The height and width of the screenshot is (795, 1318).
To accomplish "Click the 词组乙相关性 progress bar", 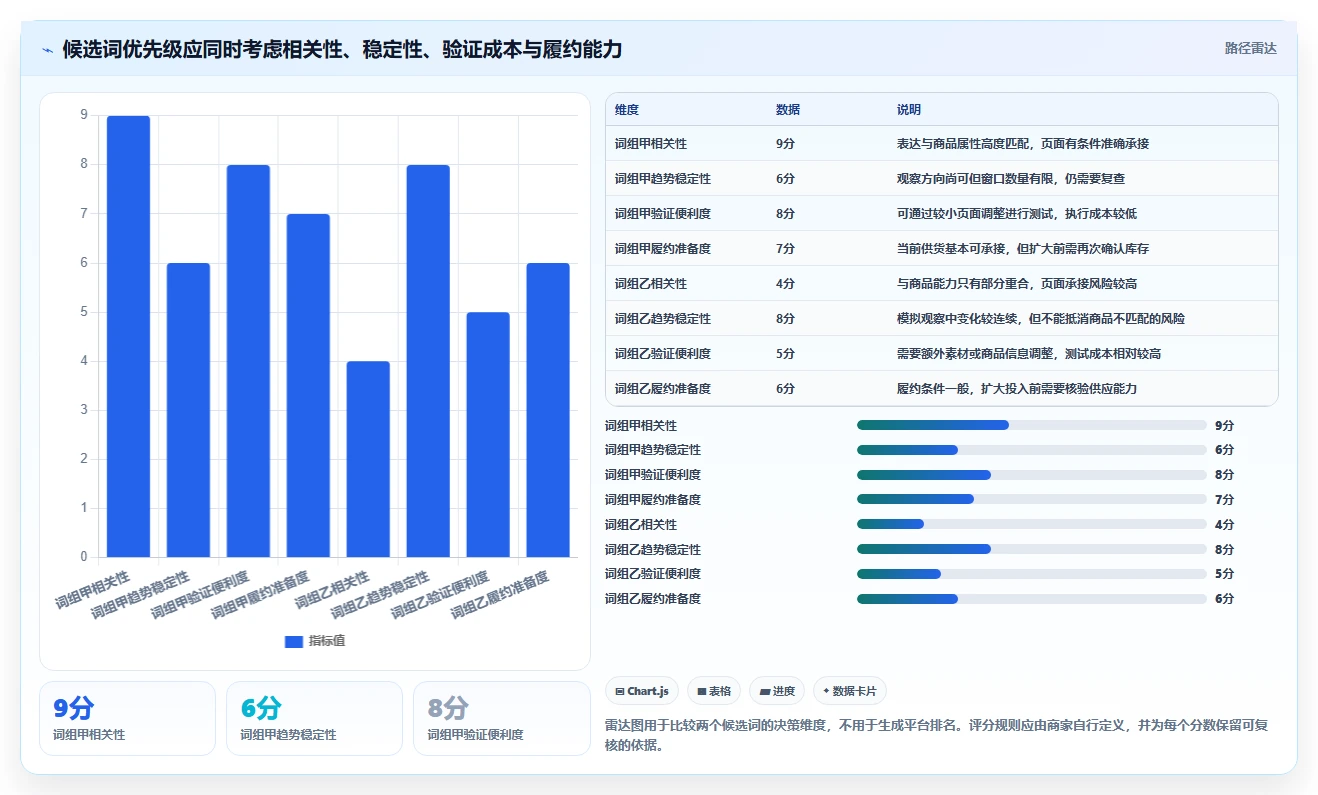I will tap(1032, 524).
